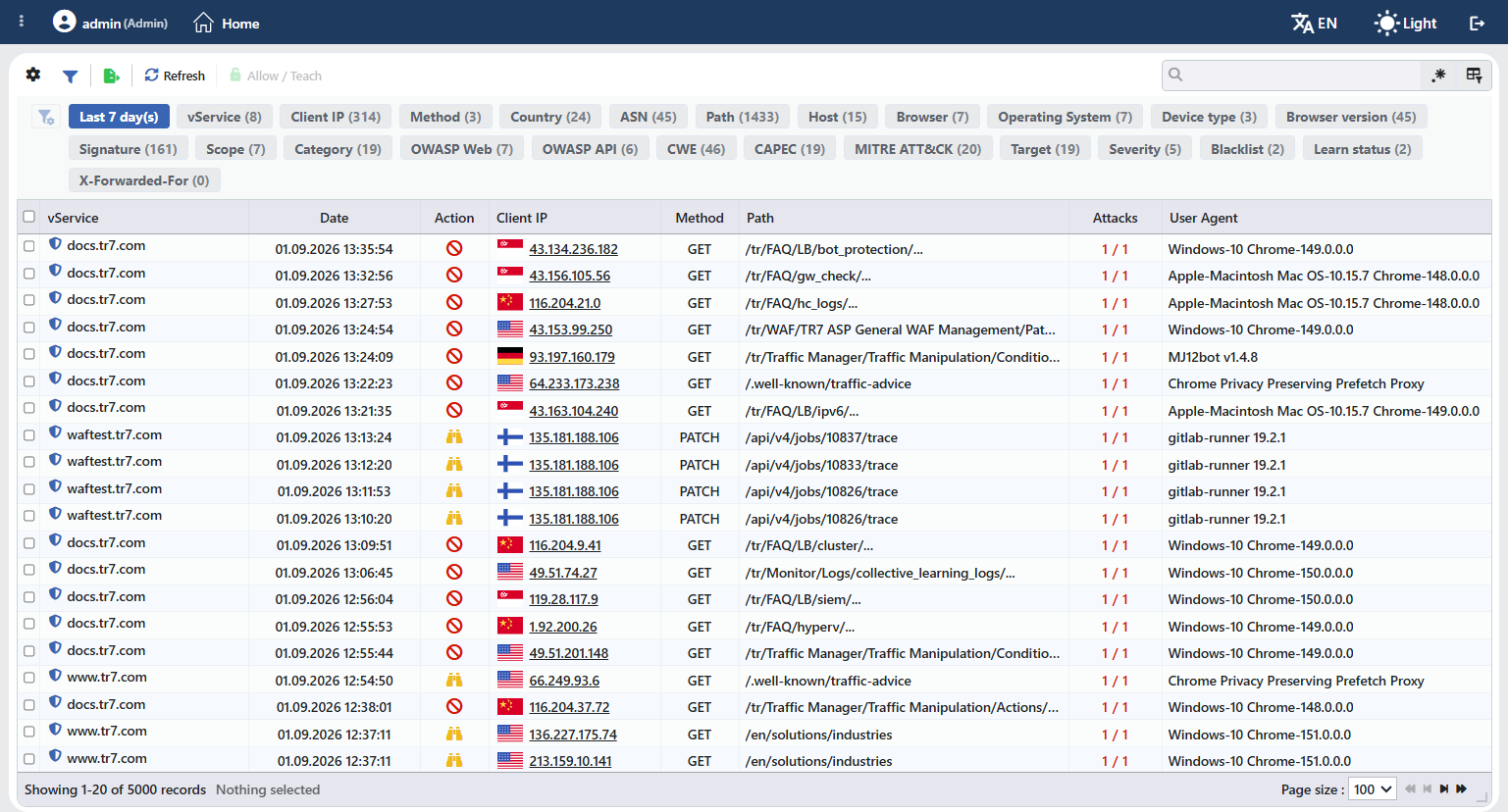This screenshot has height=812, width=1508.
Task: Check row dated 01.09.2026 13:06:45
Action: click(29, 570)
